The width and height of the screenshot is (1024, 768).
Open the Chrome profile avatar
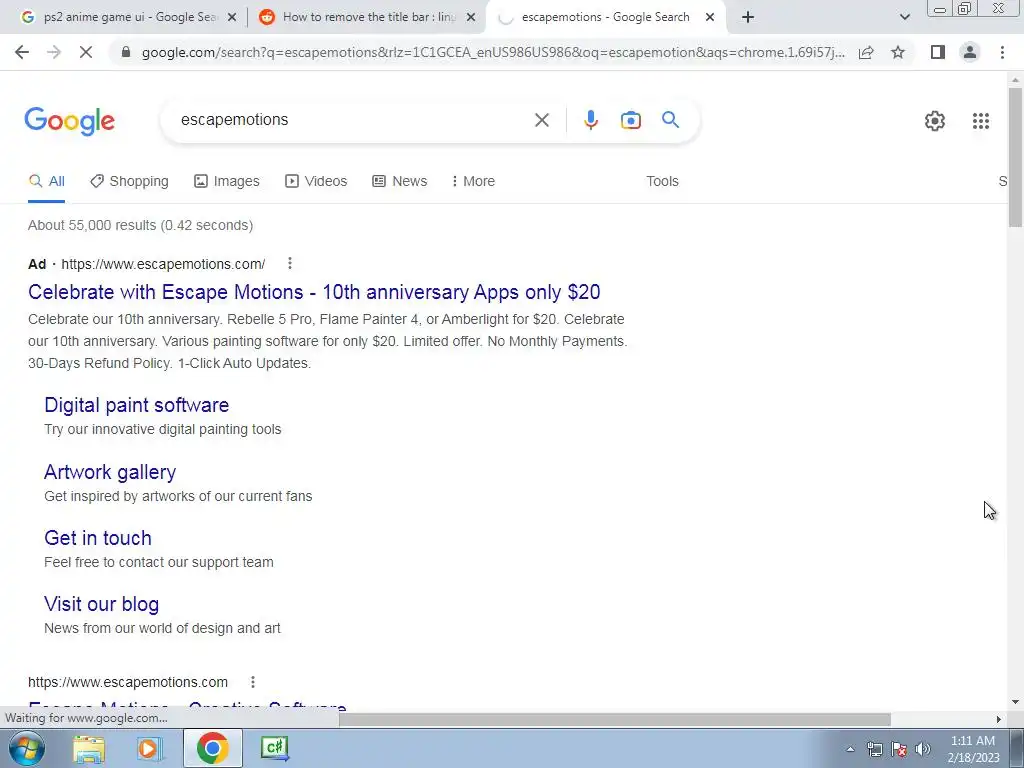970,52
